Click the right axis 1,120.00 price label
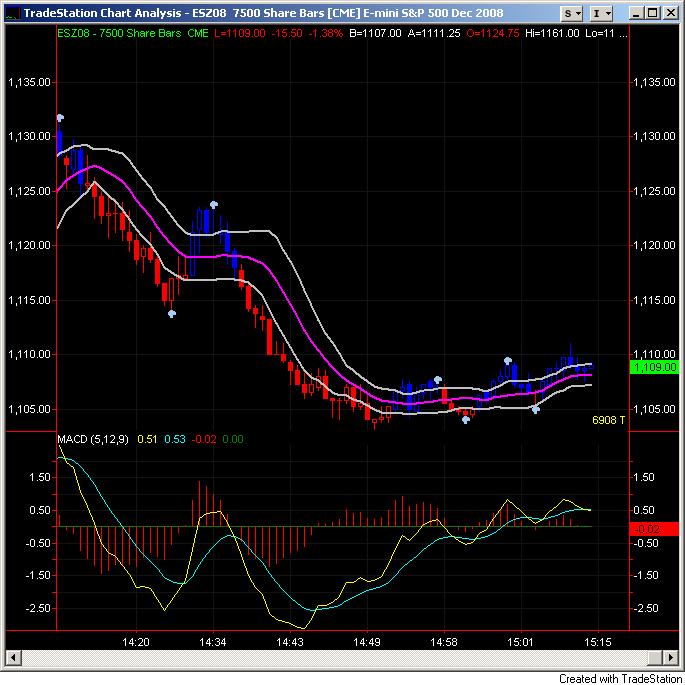Image resolution: width=685 pixels, height=685 pixels. (x=654, y=246)
